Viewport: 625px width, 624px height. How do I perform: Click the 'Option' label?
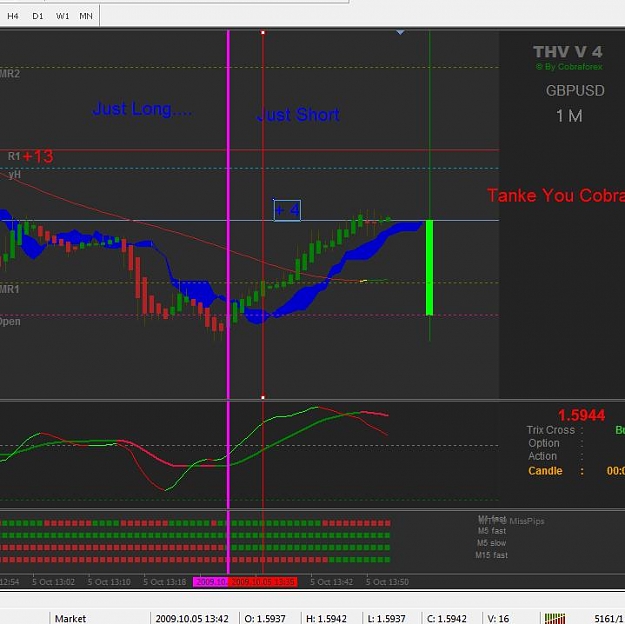pyautogui.click(x=544, y=443)
